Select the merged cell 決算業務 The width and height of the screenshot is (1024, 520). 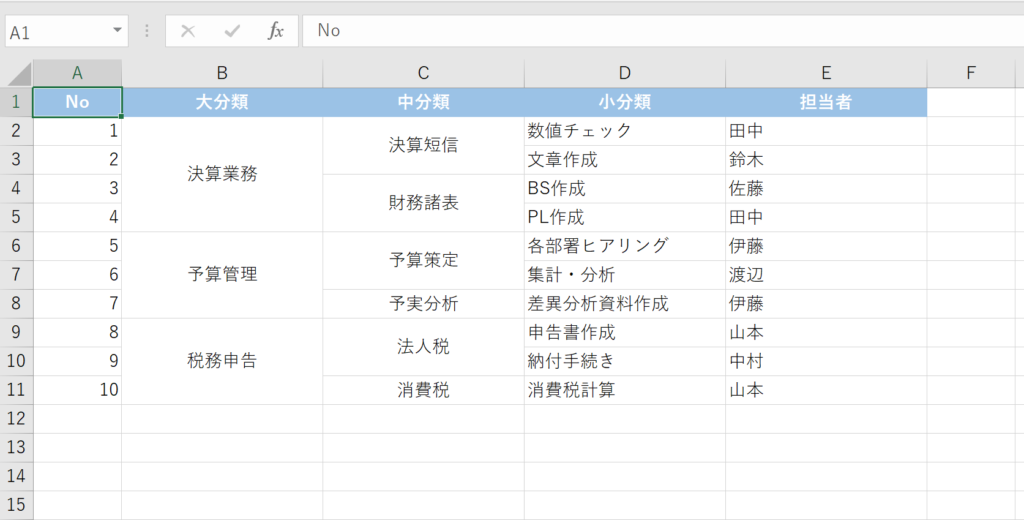pos(222,174)
